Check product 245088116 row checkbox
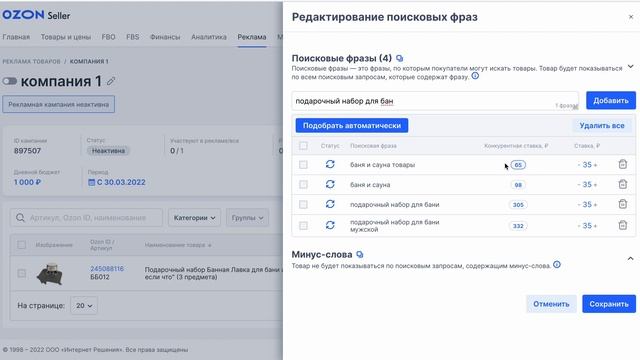Viewport: 640px width, 360px height. coord(22,273)
